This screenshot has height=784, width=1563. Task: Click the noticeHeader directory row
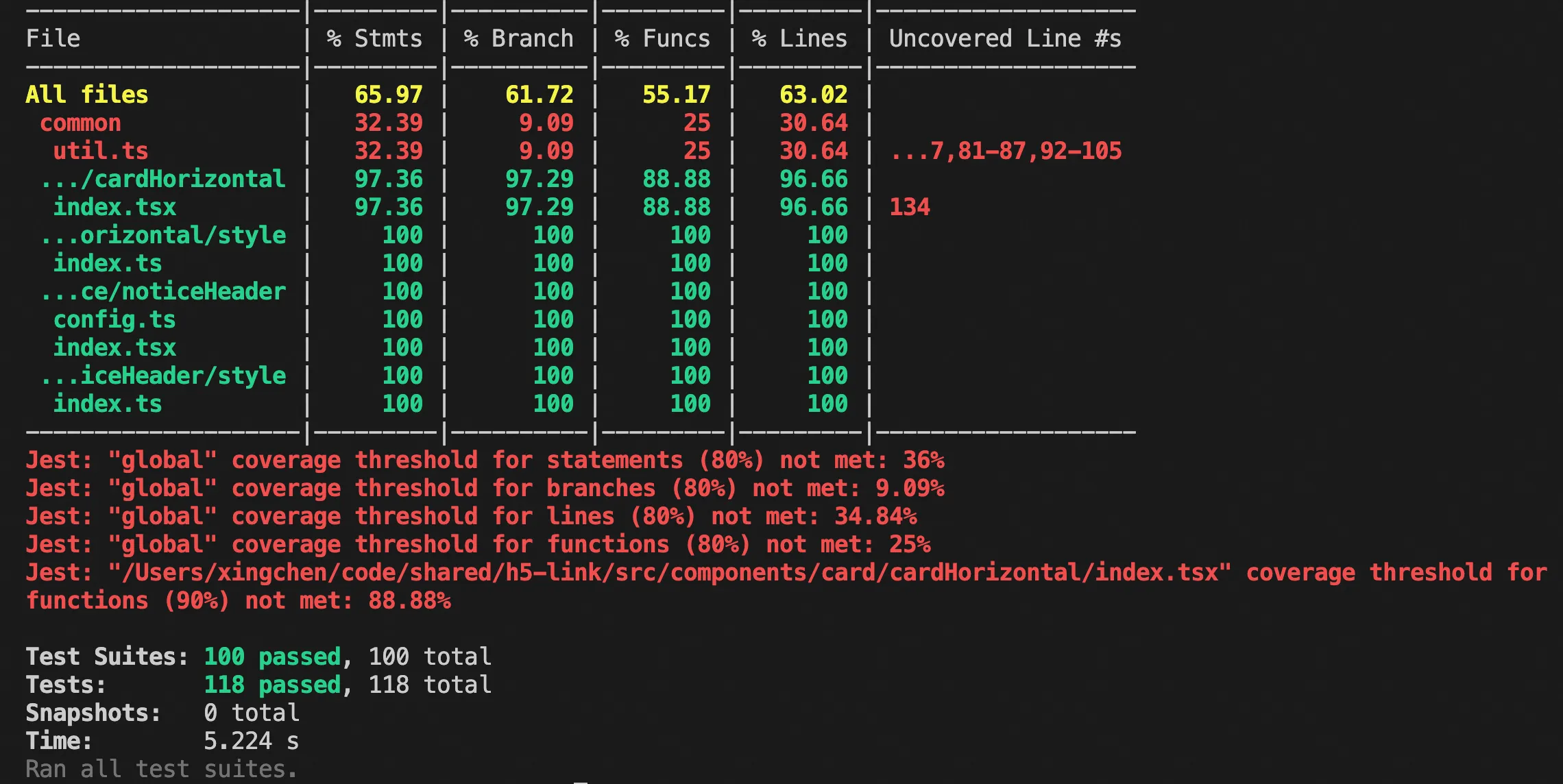click(162, 291)
